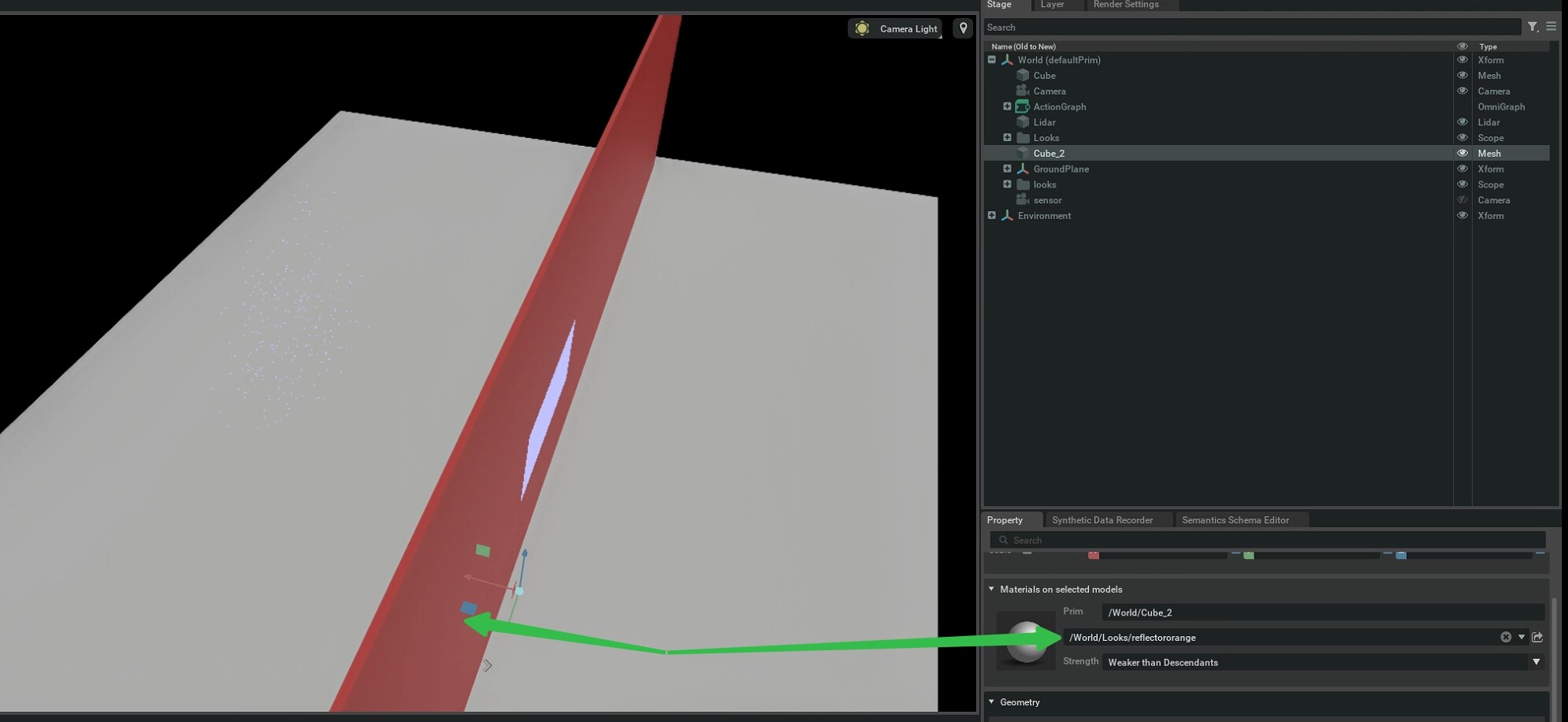Collapse the World (defaultPrim) tree node

click(x=991, y=60)
